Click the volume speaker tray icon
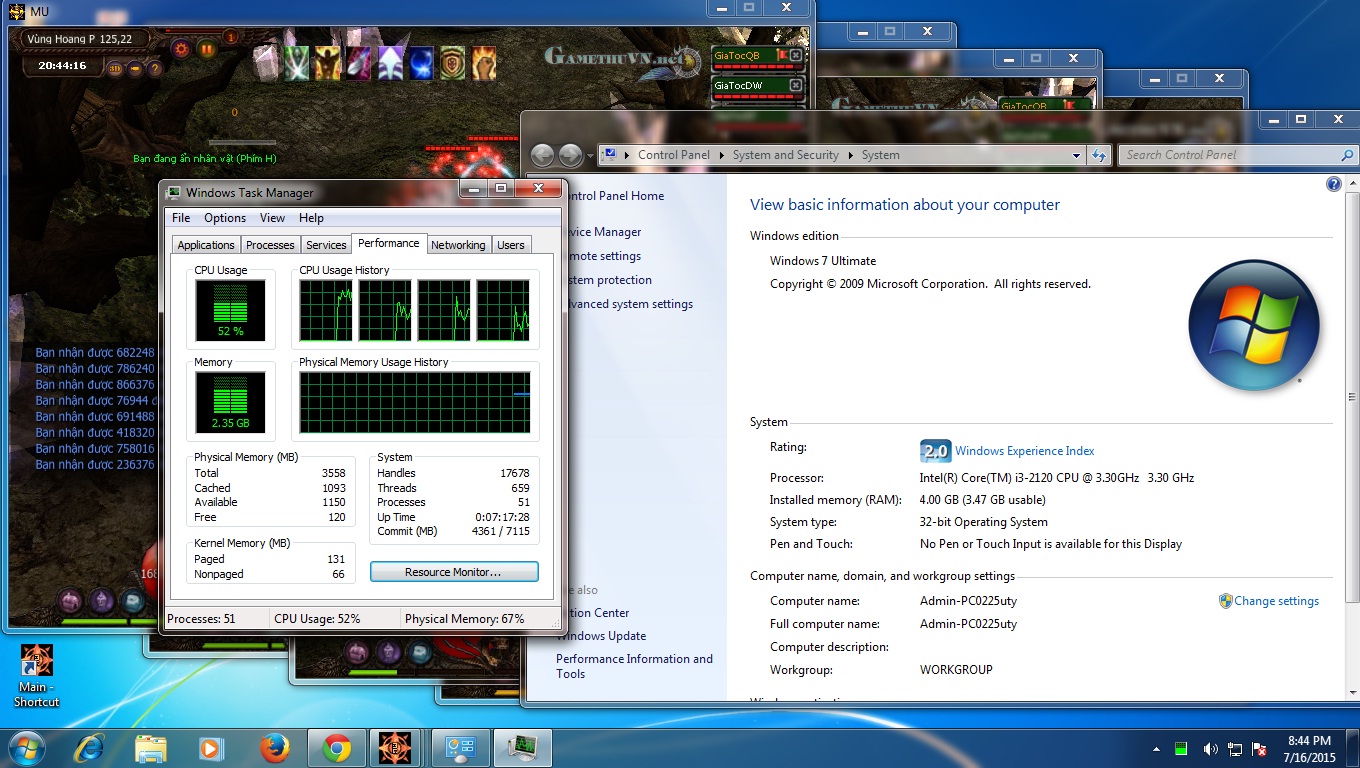1360x768 pixels. tap(1210, 749)
